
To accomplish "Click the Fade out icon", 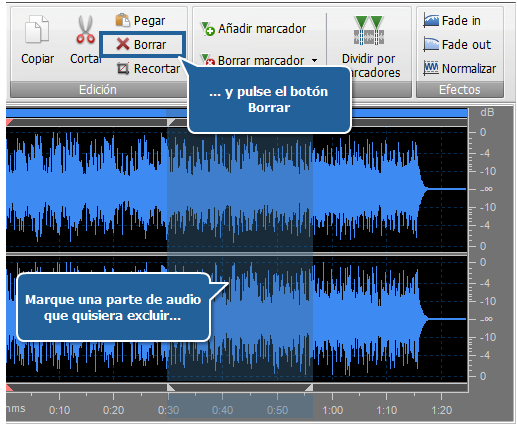I will click(431, 44).
